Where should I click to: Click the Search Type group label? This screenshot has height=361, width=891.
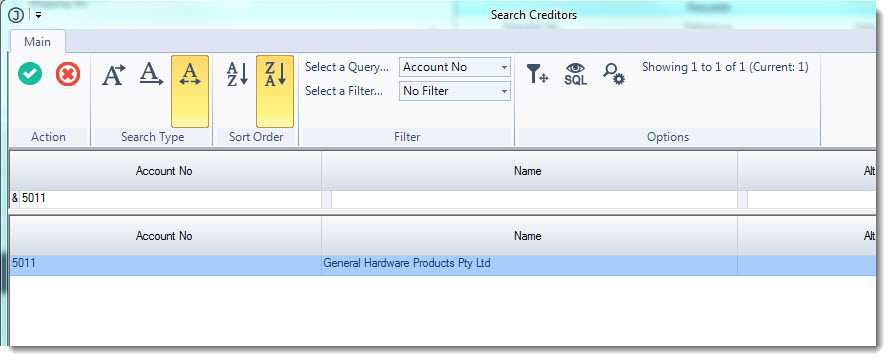pyautogui.click(x=152, y=137)
